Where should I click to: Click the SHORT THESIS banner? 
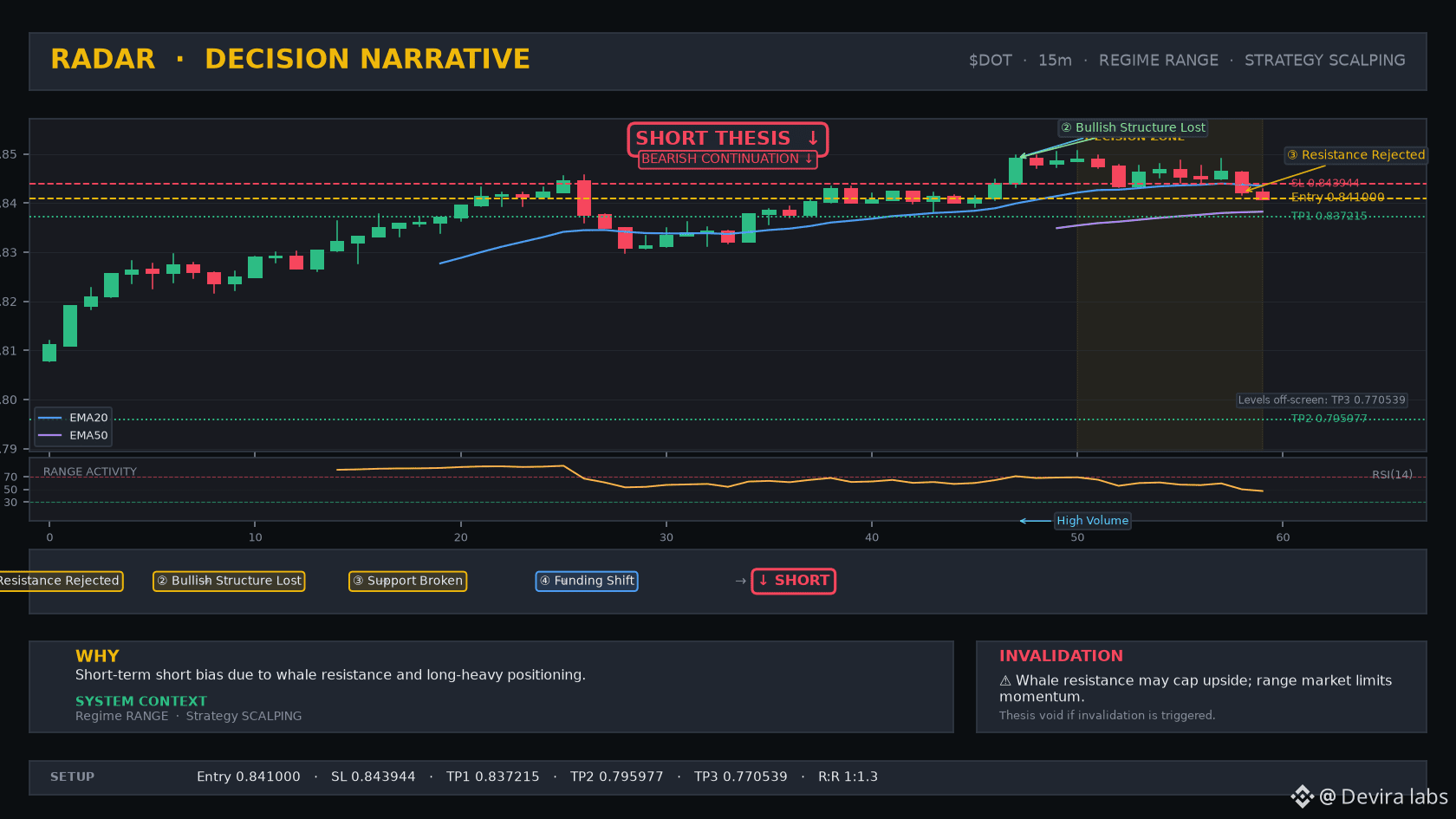coord(728,139)
